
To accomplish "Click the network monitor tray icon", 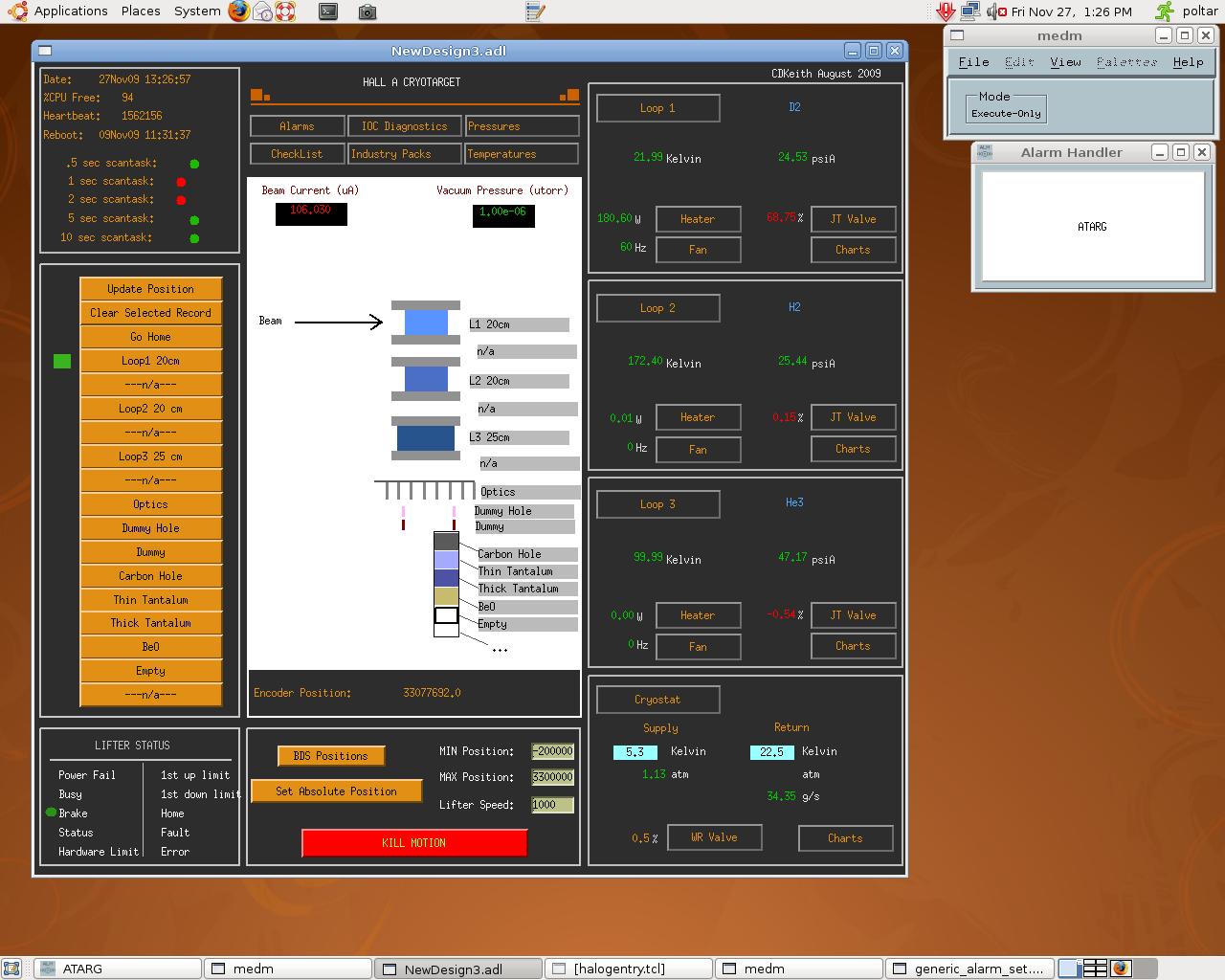I will tap(970, 11).
